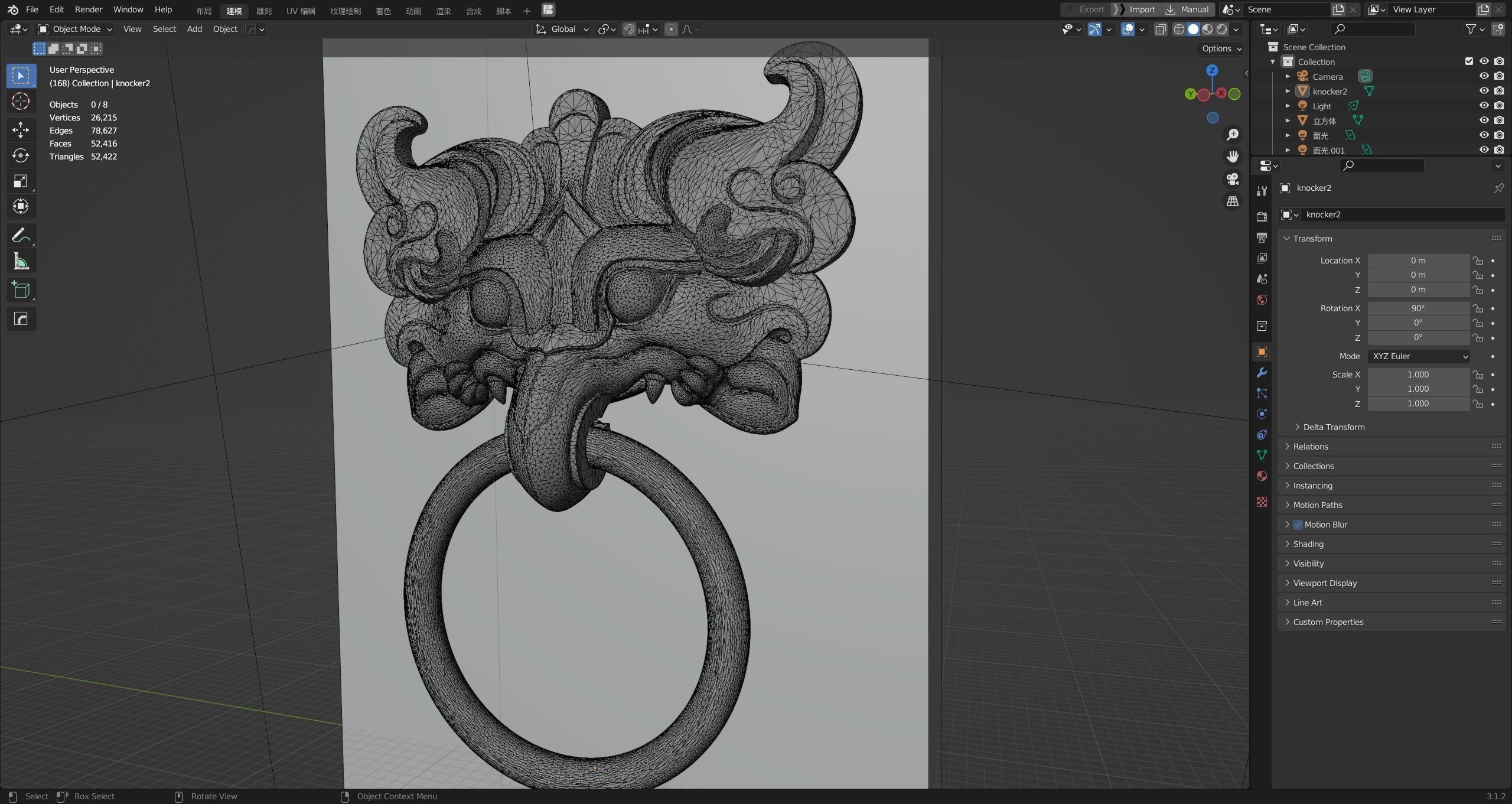Click the pan view hand icon
1512x804 pixels.
click(1233, 157)
